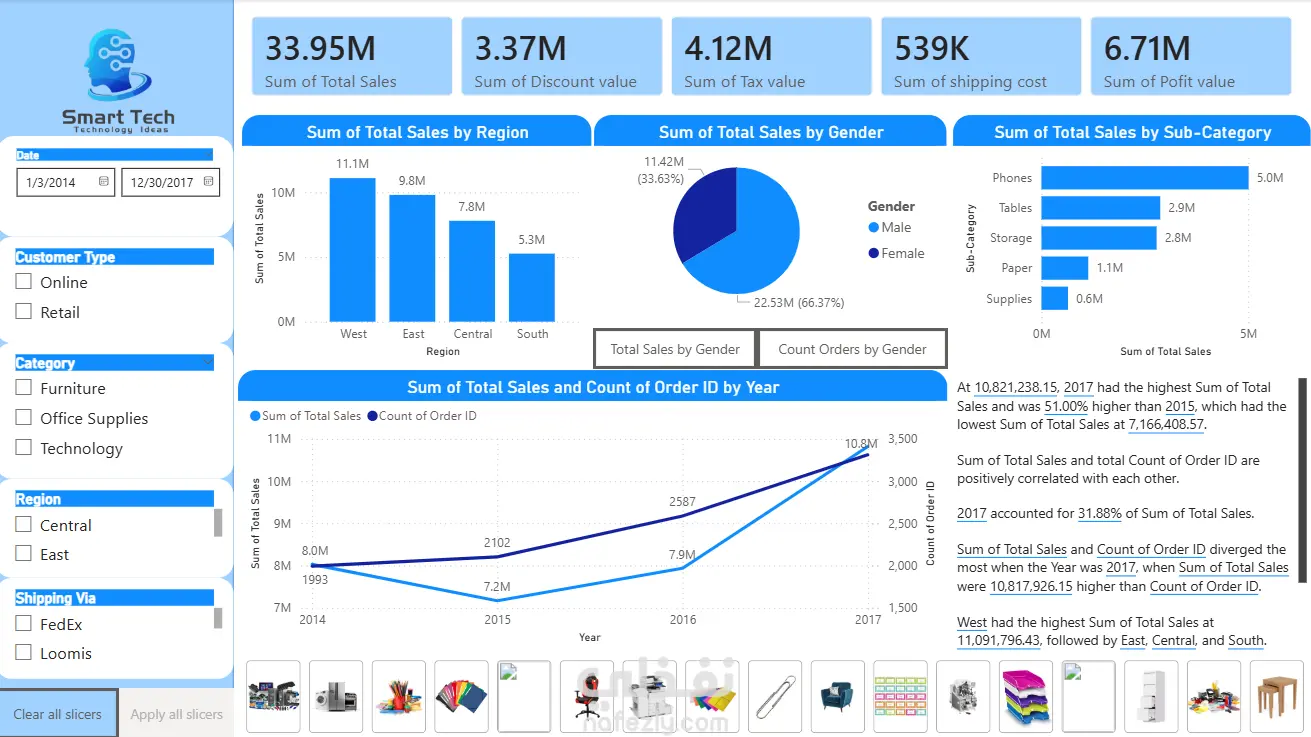
Task: Click the paper clip fasteners thumbnail
Action: (775, 696)
